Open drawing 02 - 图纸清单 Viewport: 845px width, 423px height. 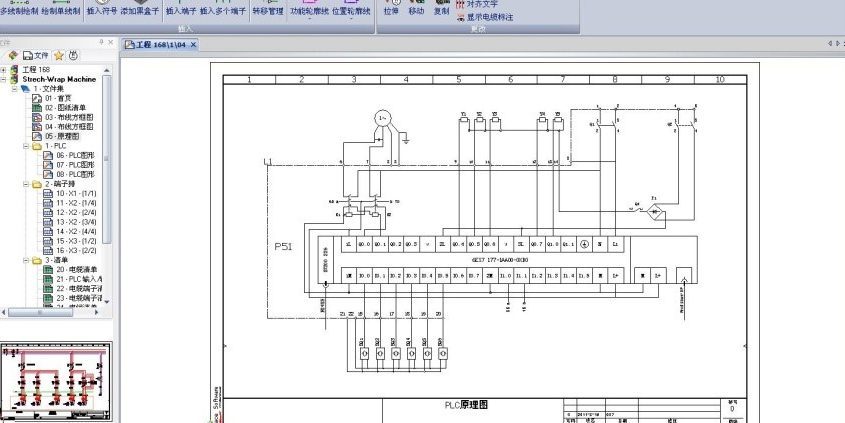[x=65, y=108]
